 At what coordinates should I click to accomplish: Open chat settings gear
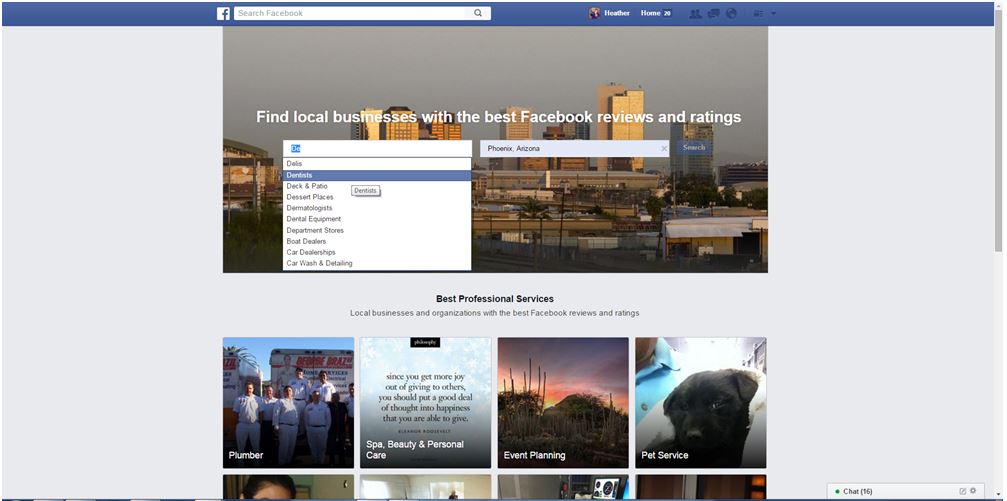coord(973,491)
